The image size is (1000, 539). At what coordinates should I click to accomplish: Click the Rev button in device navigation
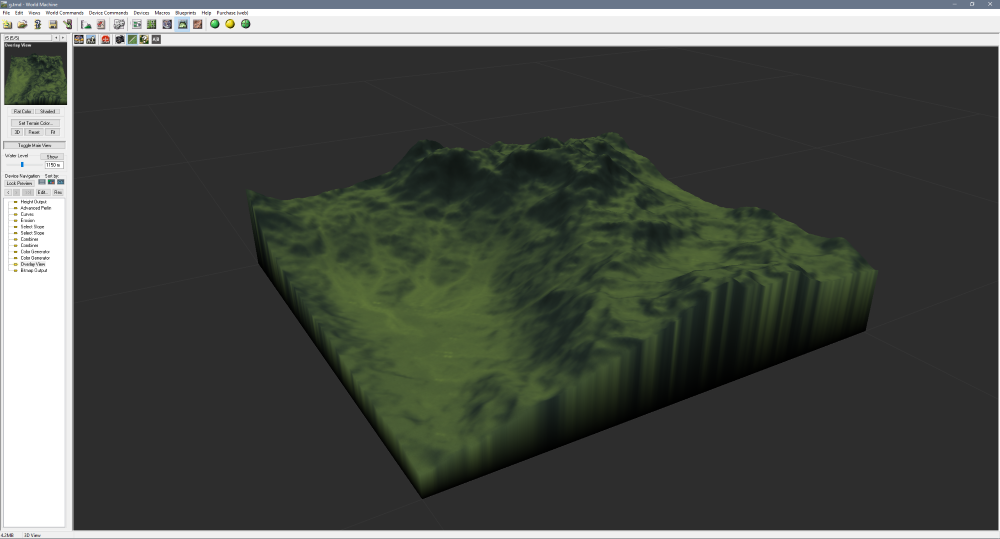pyautogui.click(x=58, y=192)
